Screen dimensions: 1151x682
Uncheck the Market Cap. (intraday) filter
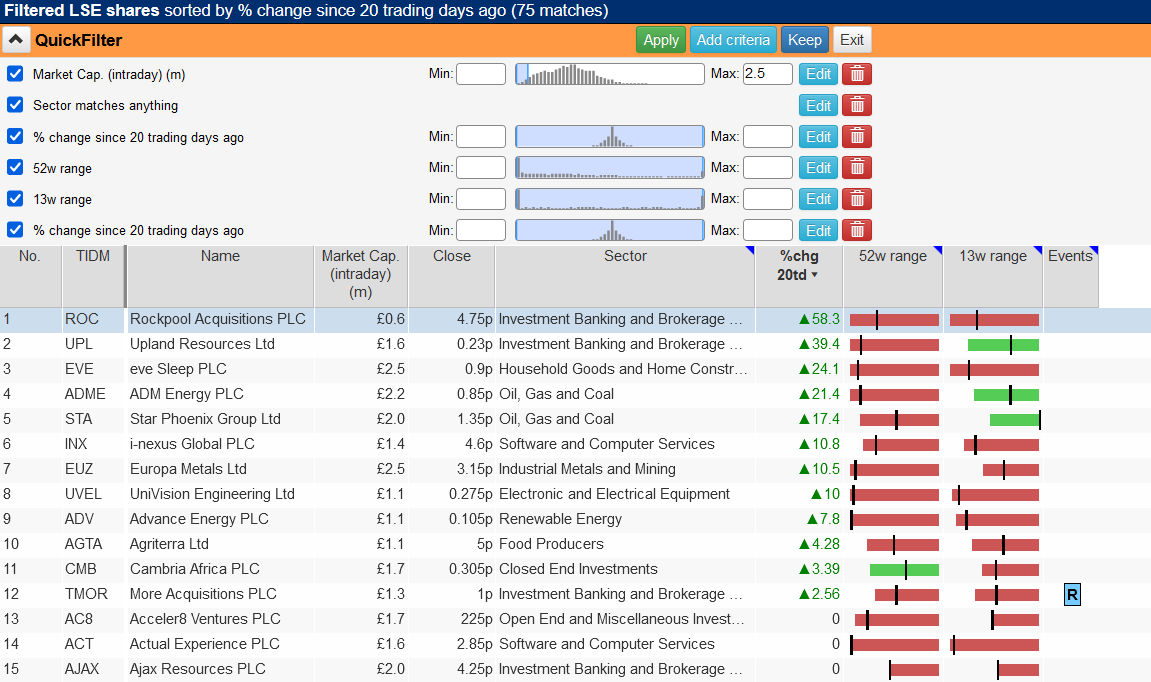(x=15, y=74)
